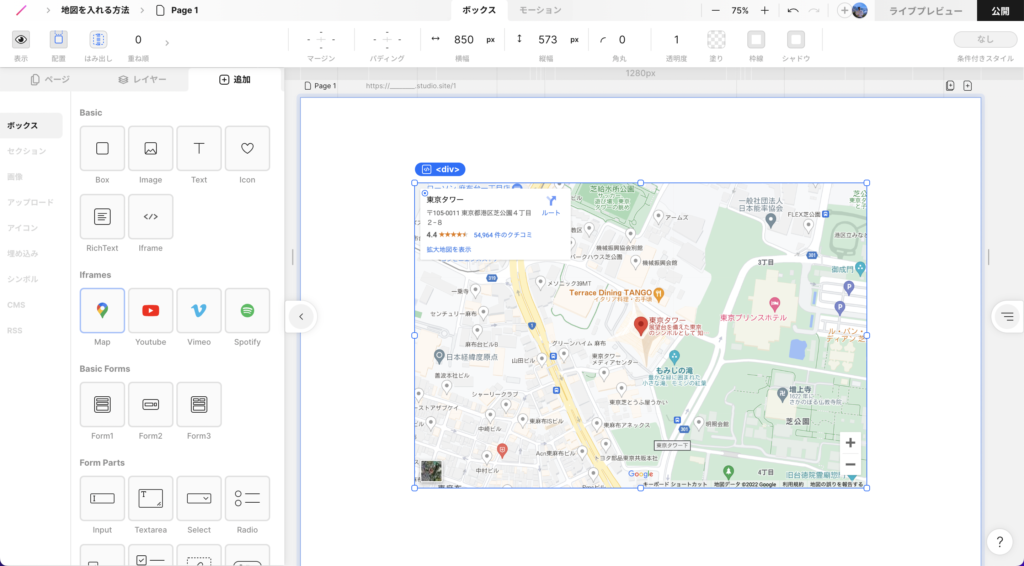Click the ルート directions link on map
Viewport: 1024px width, 566px height.
coord(551,206)
